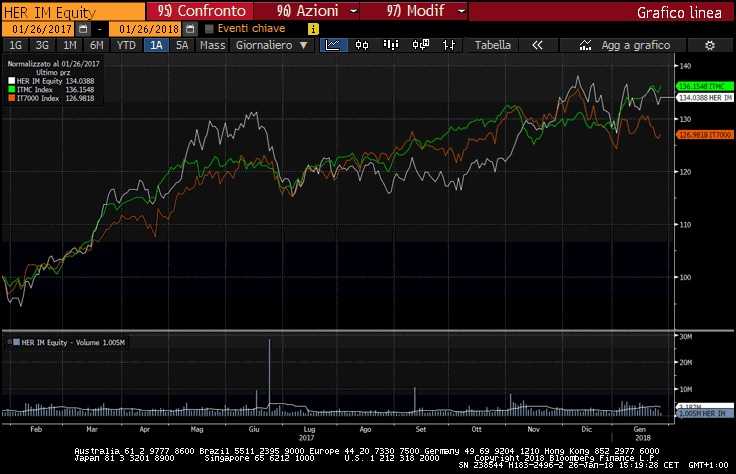Viewport: 736px width, 474px height.
Task: Select the candle-with-volume chart icon
Action: tap(421, 45)
